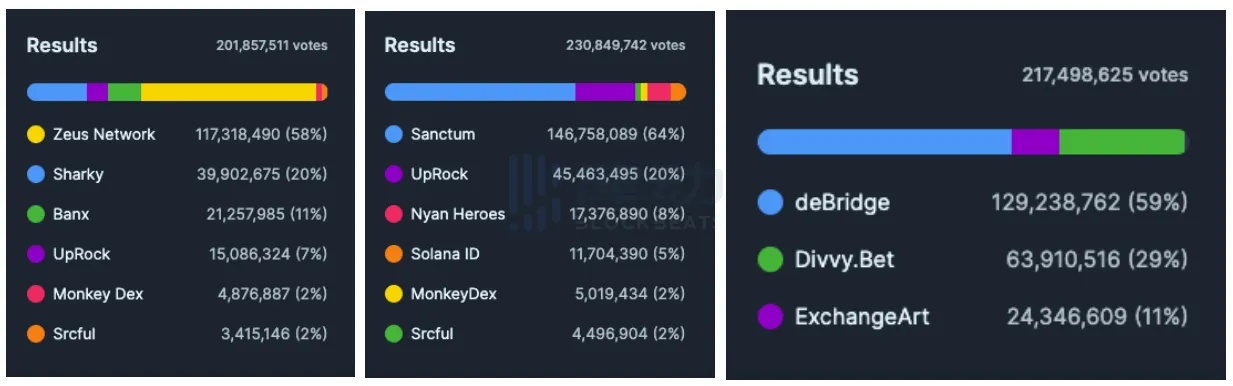
Task: Select the Sanctum result label
Action: tap(443, 134)
